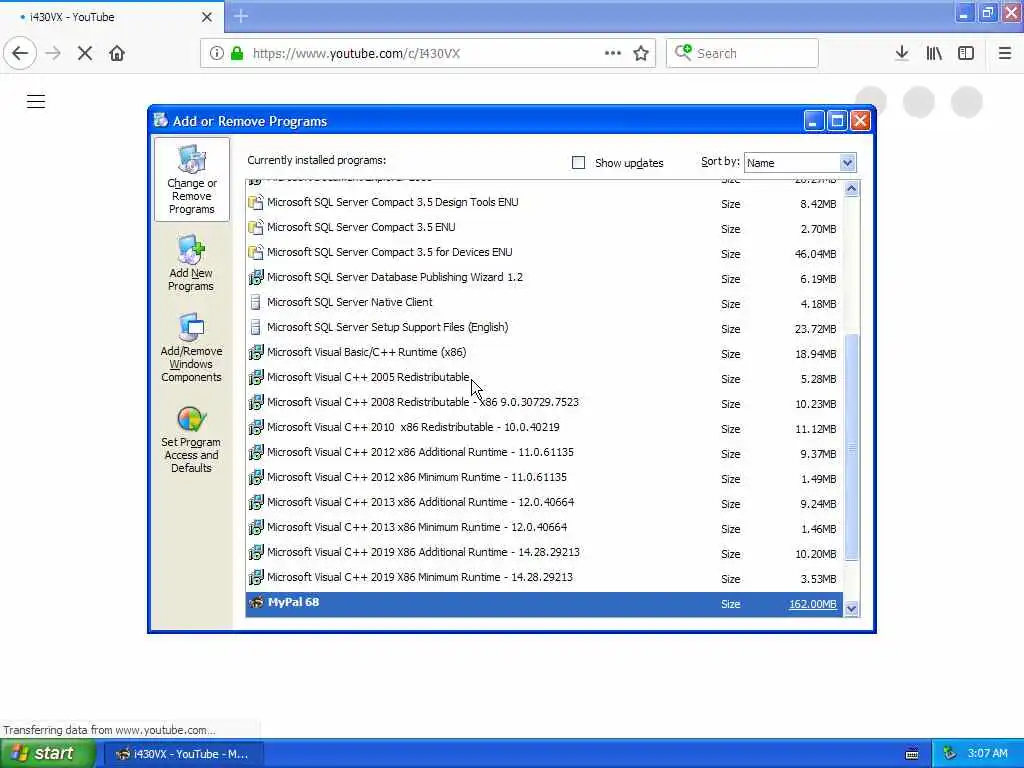1024x768 pixels.
Task: Select Visual C++ 2019 X86 Additional Runtime
Action: (545, 552)
